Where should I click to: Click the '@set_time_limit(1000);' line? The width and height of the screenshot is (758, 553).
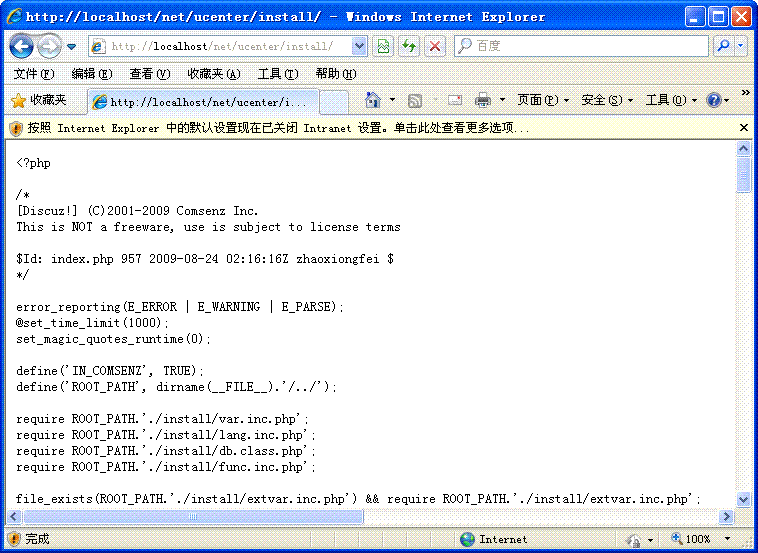(93, 322)
